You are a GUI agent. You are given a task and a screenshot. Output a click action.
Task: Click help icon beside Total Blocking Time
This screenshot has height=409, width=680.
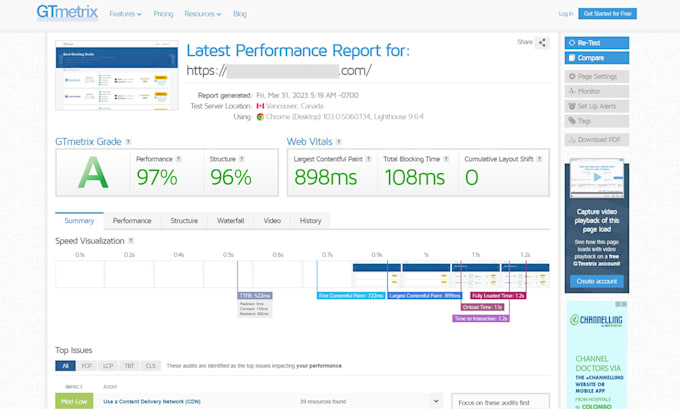(446, 159)
